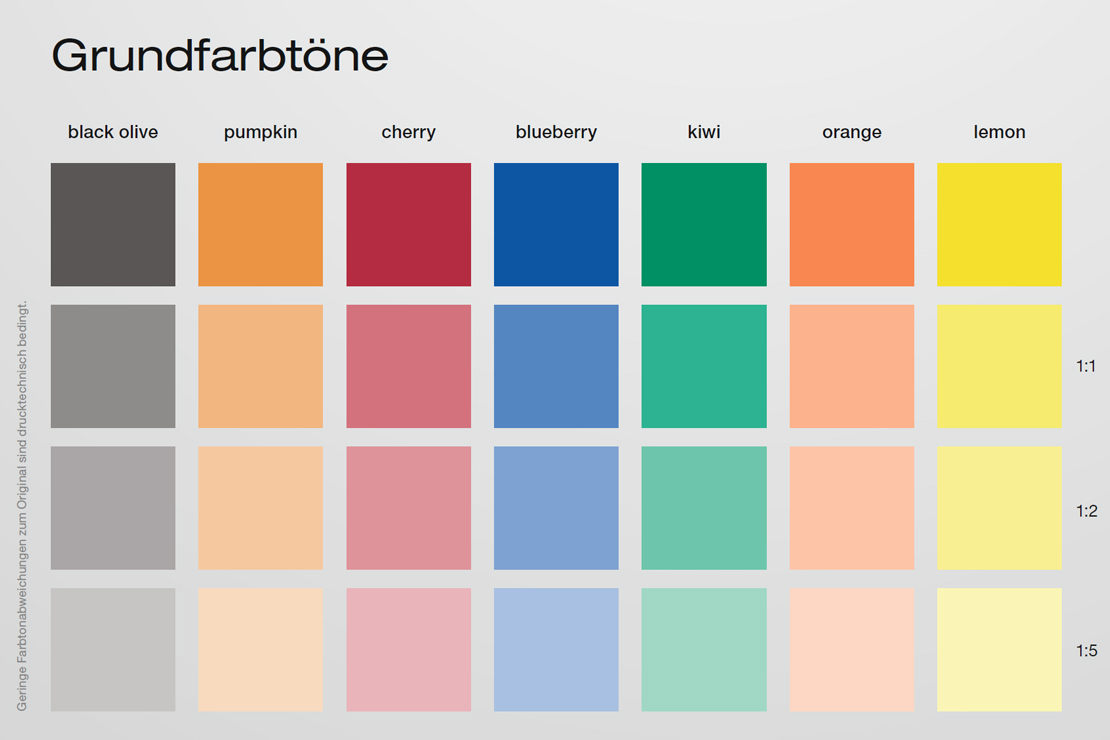Screen dimensions: 1110x740
Task: Choose the 1:5 lemon tint swatch
Action: 999,650
